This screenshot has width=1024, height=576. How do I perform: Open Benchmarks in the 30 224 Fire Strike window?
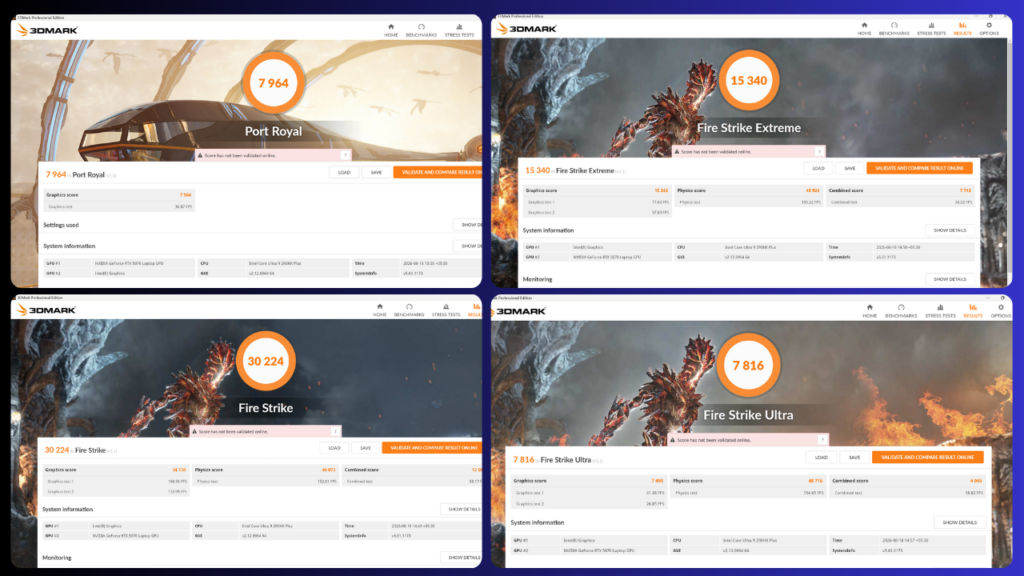(x=409, y=310)
